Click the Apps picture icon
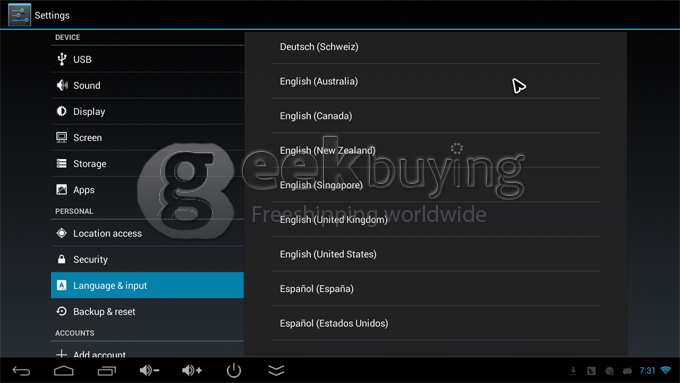 (62, 190)
